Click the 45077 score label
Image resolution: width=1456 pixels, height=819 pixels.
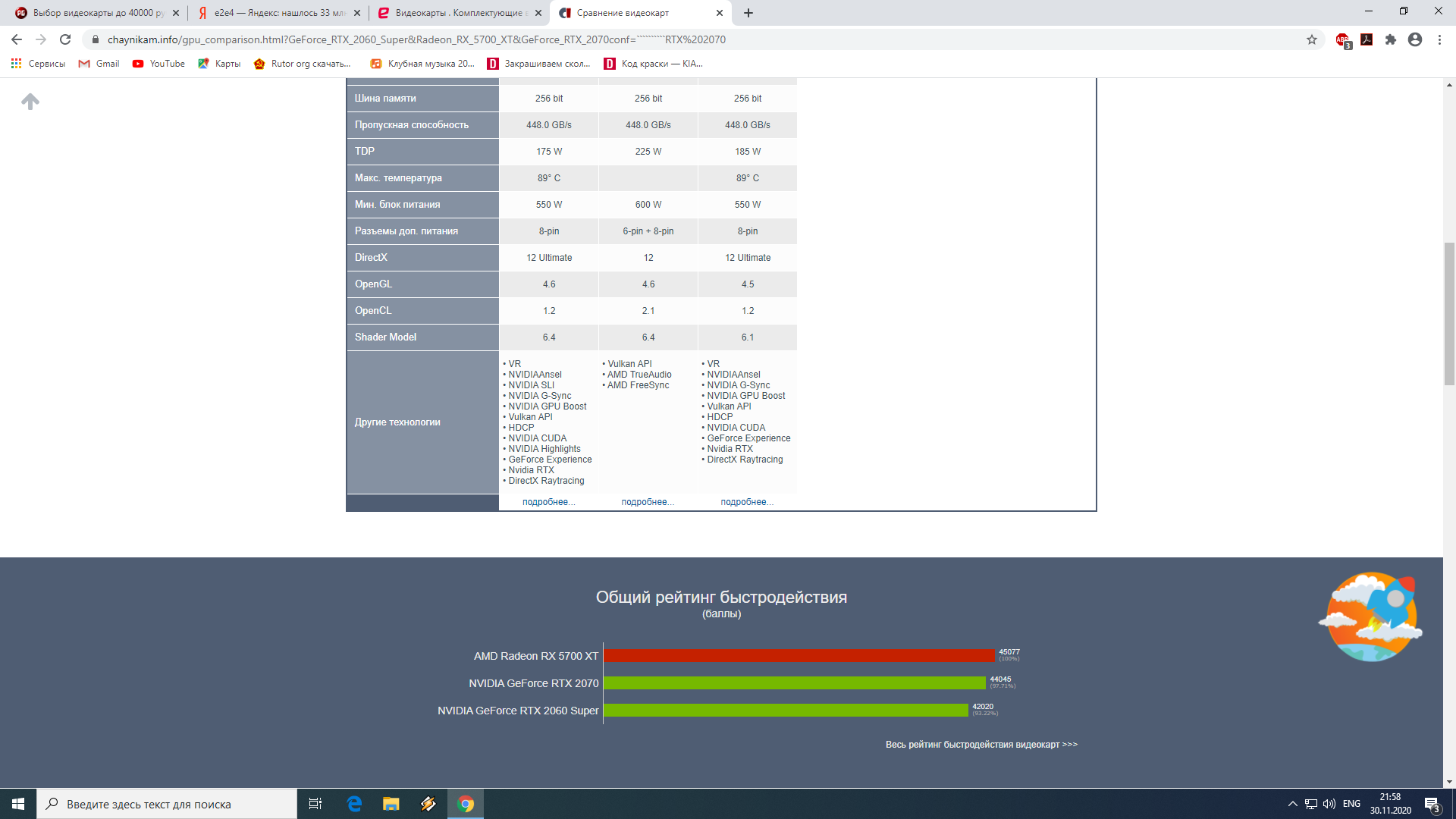(1009, 652)
